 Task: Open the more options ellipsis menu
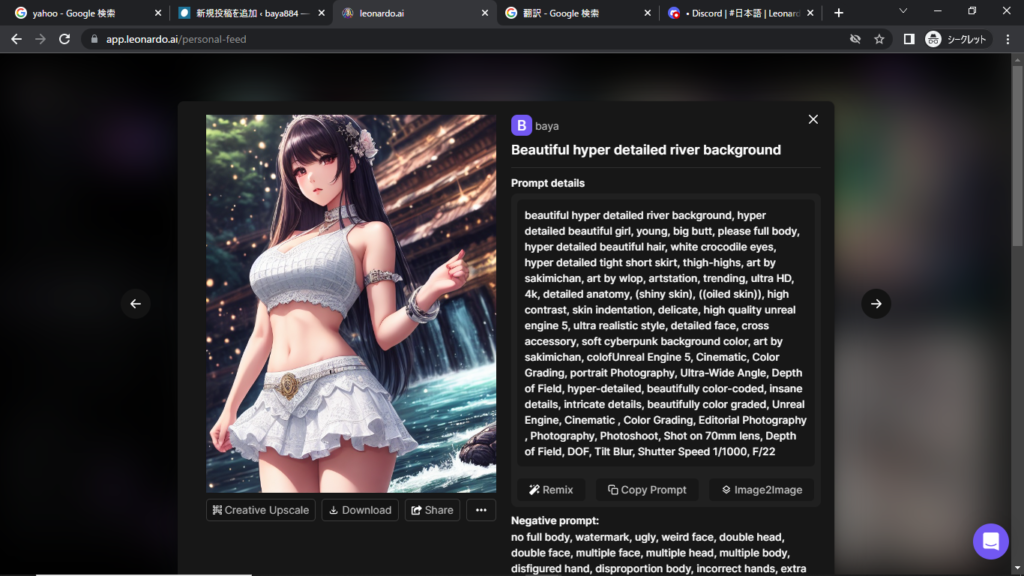[480, 510]
